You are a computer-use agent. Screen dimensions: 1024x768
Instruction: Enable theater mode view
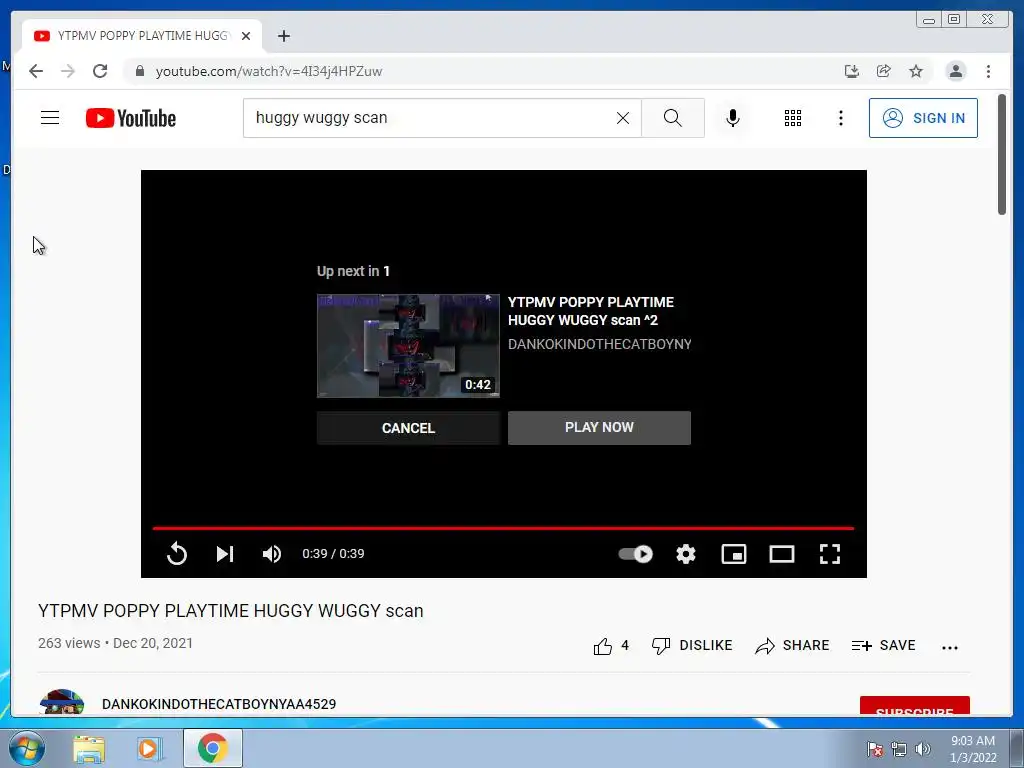point(782,554)
